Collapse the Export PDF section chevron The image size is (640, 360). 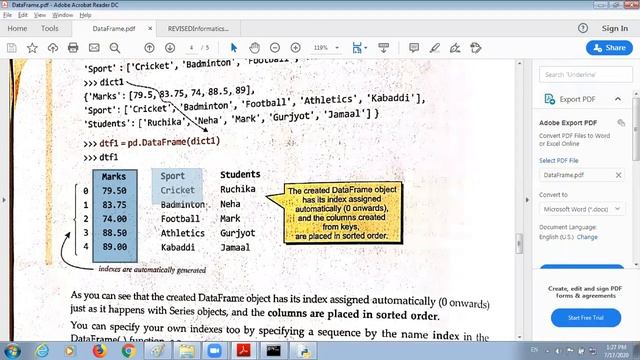pos(618,99)
